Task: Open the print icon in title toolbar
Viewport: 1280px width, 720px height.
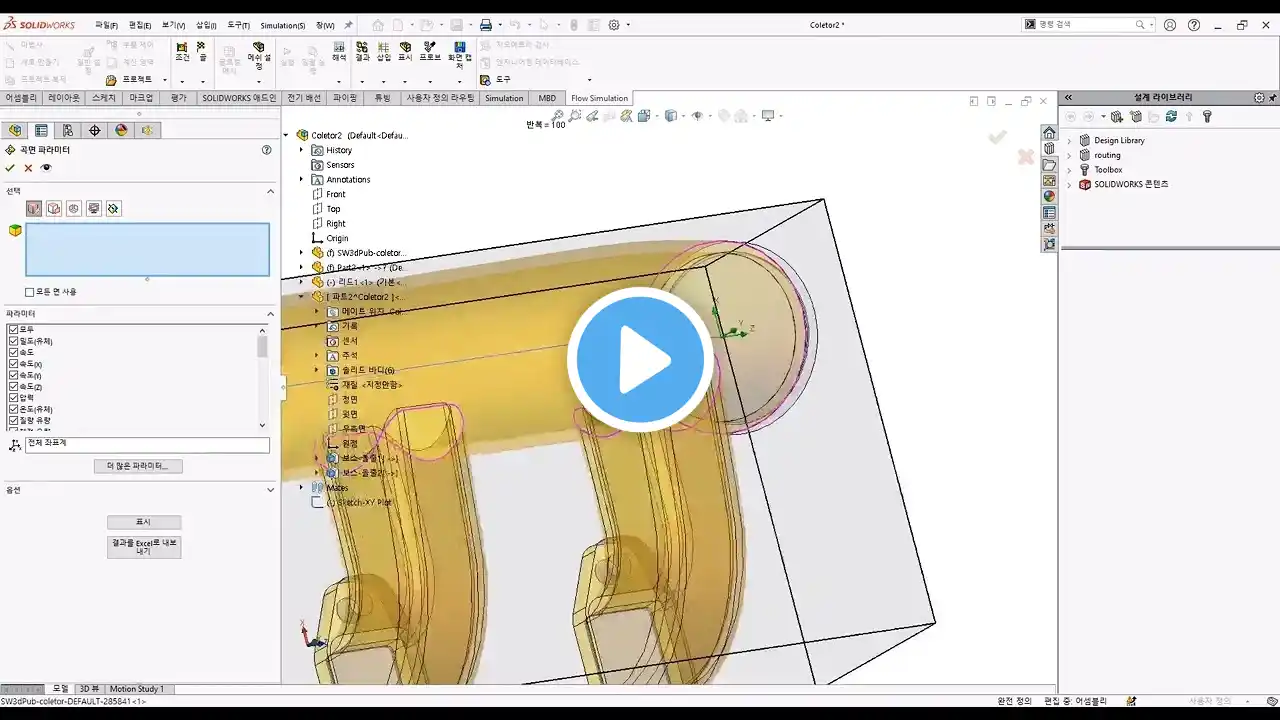Action: [x=485, y=25]
